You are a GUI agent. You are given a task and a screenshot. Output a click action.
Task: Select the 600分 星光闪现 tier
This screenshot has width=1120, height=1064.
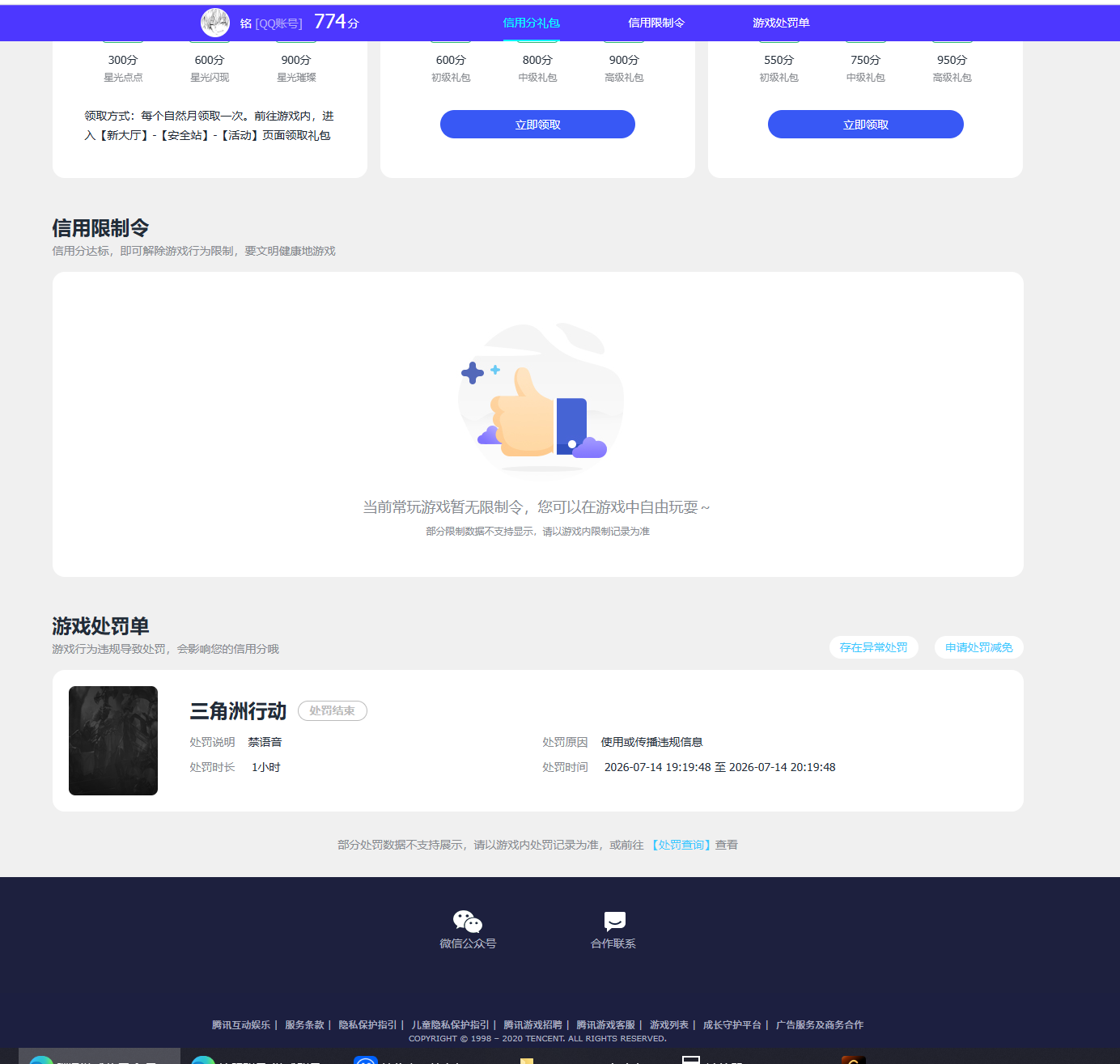210,68
